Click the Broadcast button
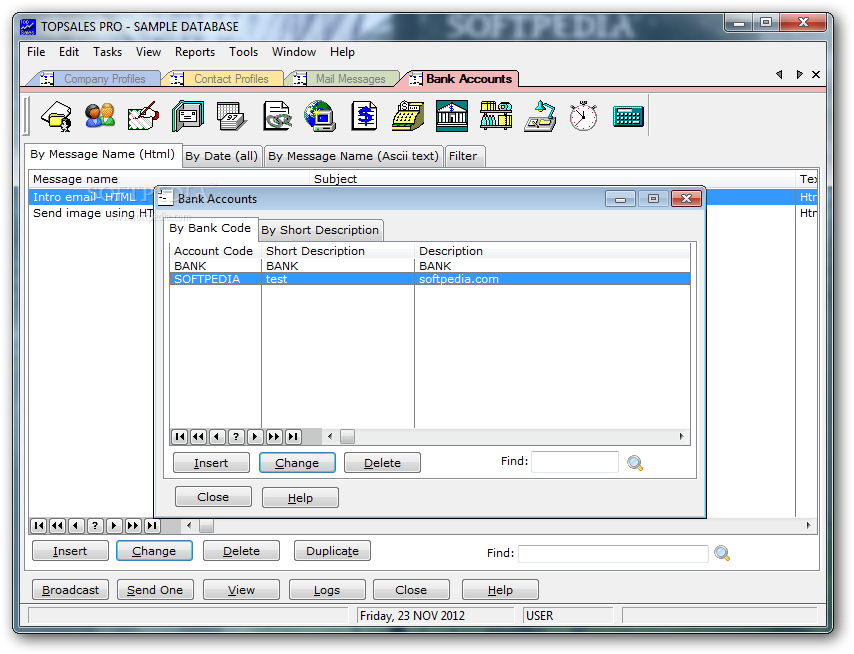 pyautogui.click(x=70, y=590)
